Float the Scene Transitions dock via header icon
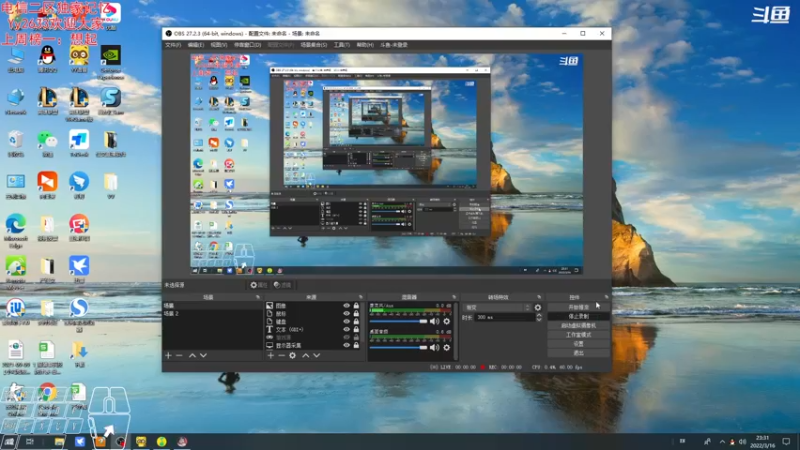This screenshot has width=800, height=450. click(x=539, y=297)
